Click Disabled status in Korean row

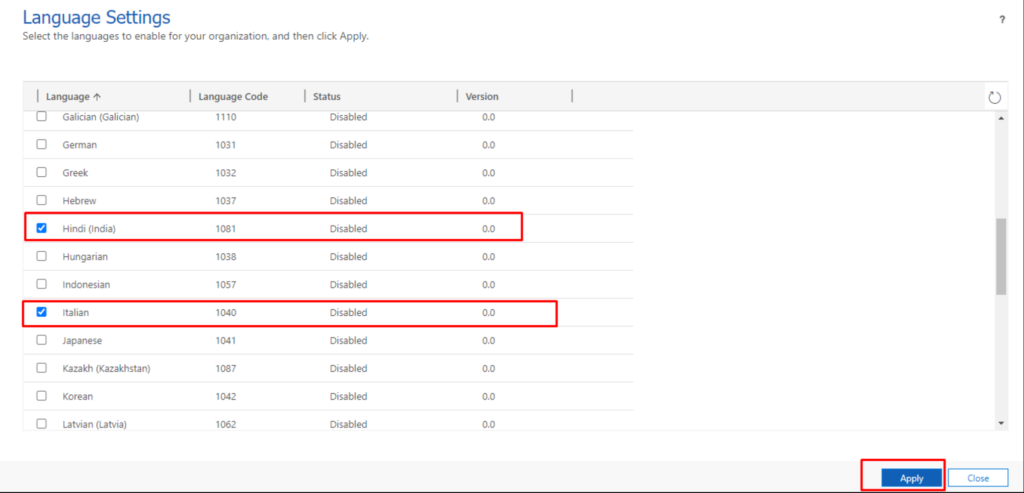pos(348,396)
